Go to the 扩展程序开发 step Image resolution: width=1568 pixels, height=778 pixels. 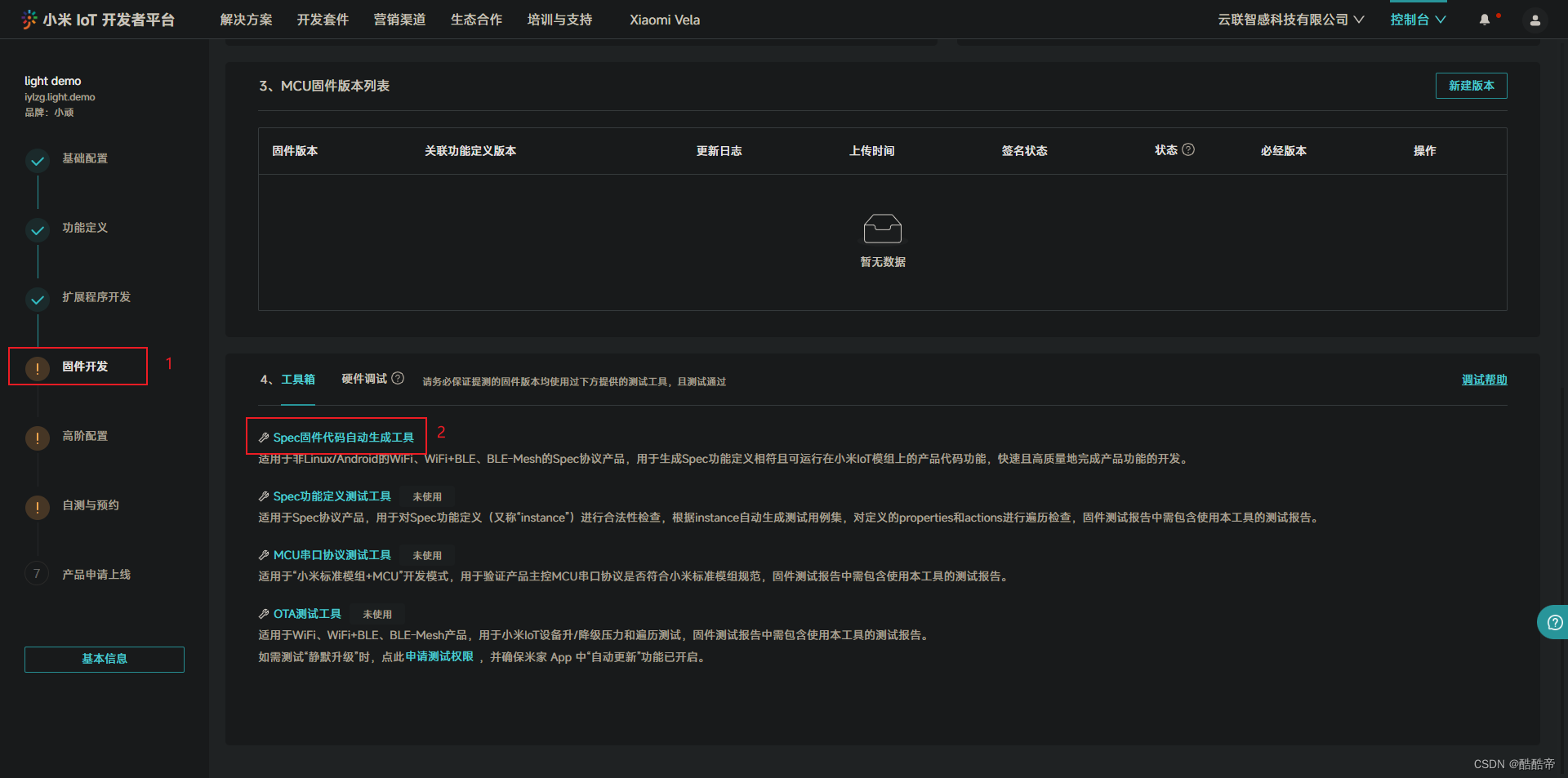96,297
